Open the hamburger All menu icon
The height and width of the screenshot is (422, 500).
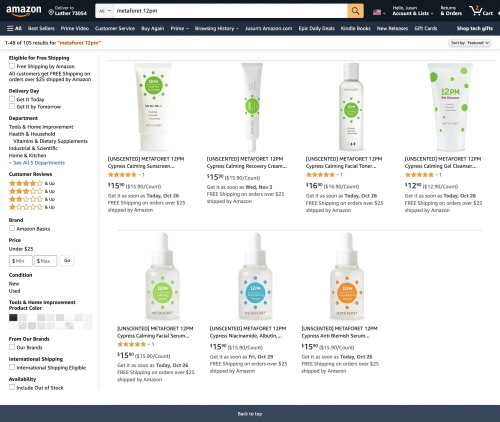pyautogui.click(x=10, y=29)
